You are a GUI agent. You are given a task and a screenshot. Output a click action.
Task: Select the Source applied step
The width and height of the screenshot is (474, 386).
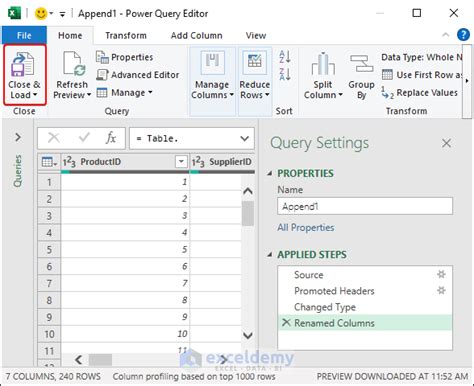tap(365, 275)
